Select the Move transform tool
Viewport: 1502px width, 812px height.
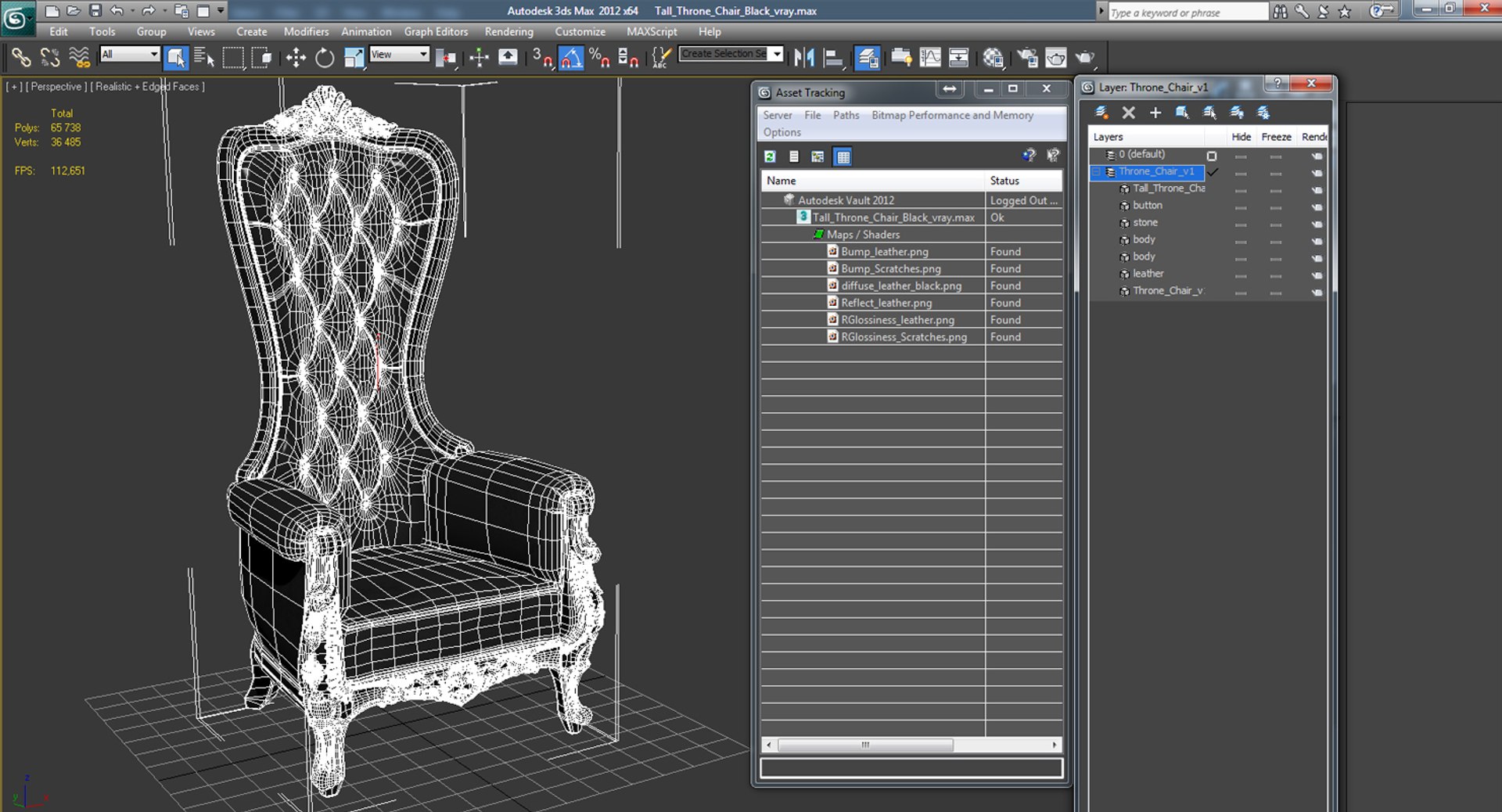click(296, 57)
